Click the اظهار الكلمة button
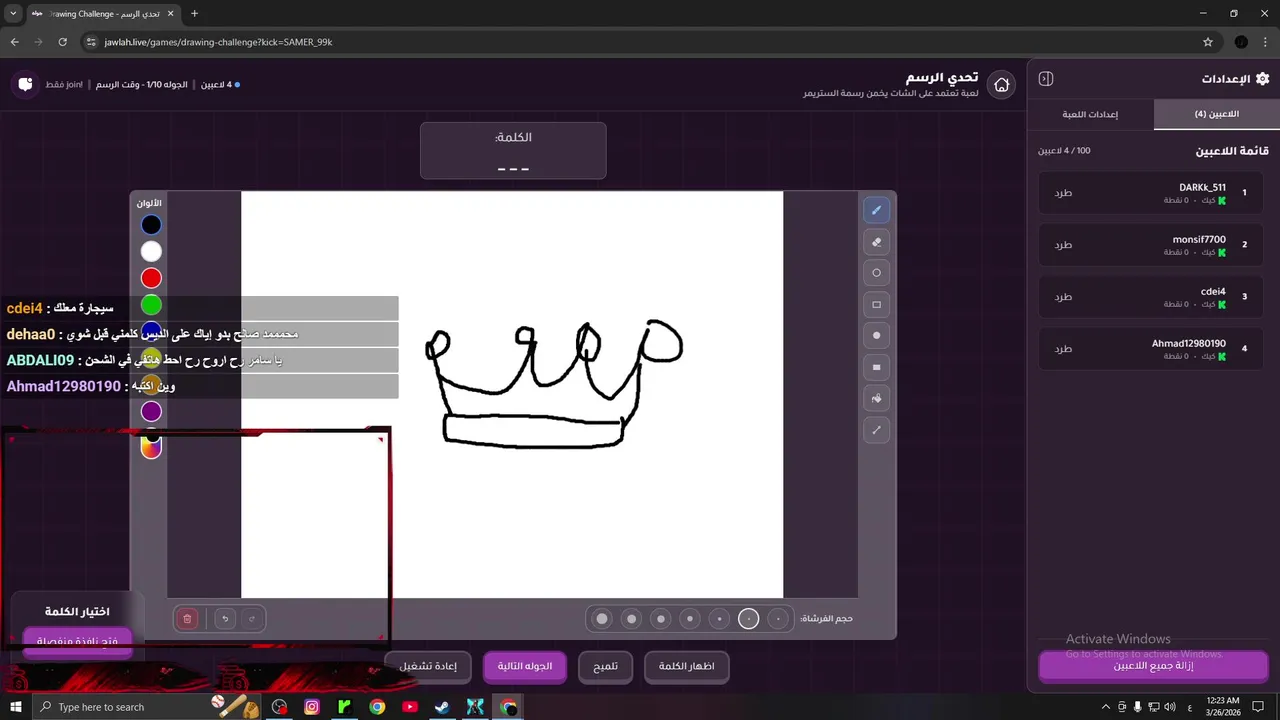Viewport: 1280px width, 720px height. click(686, 667)
